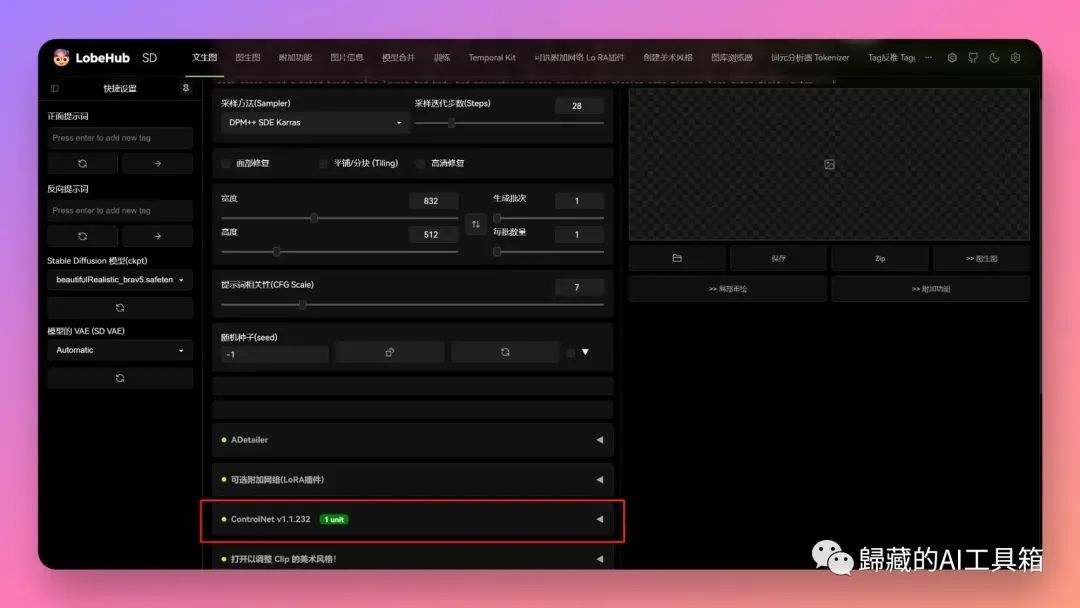This screenshot has height=608, width=1080.
Task: Pin the quick settings panel
Action: [x=185, y=88]
